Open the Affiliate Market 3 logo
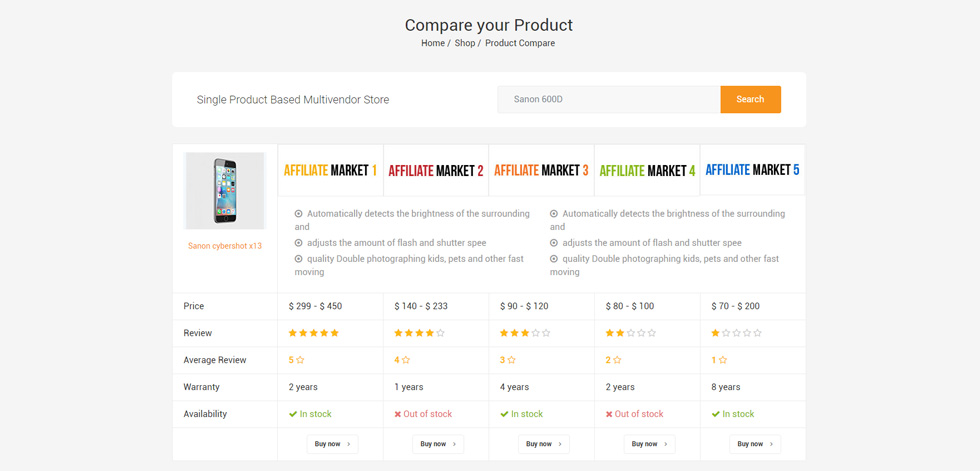 541,170
